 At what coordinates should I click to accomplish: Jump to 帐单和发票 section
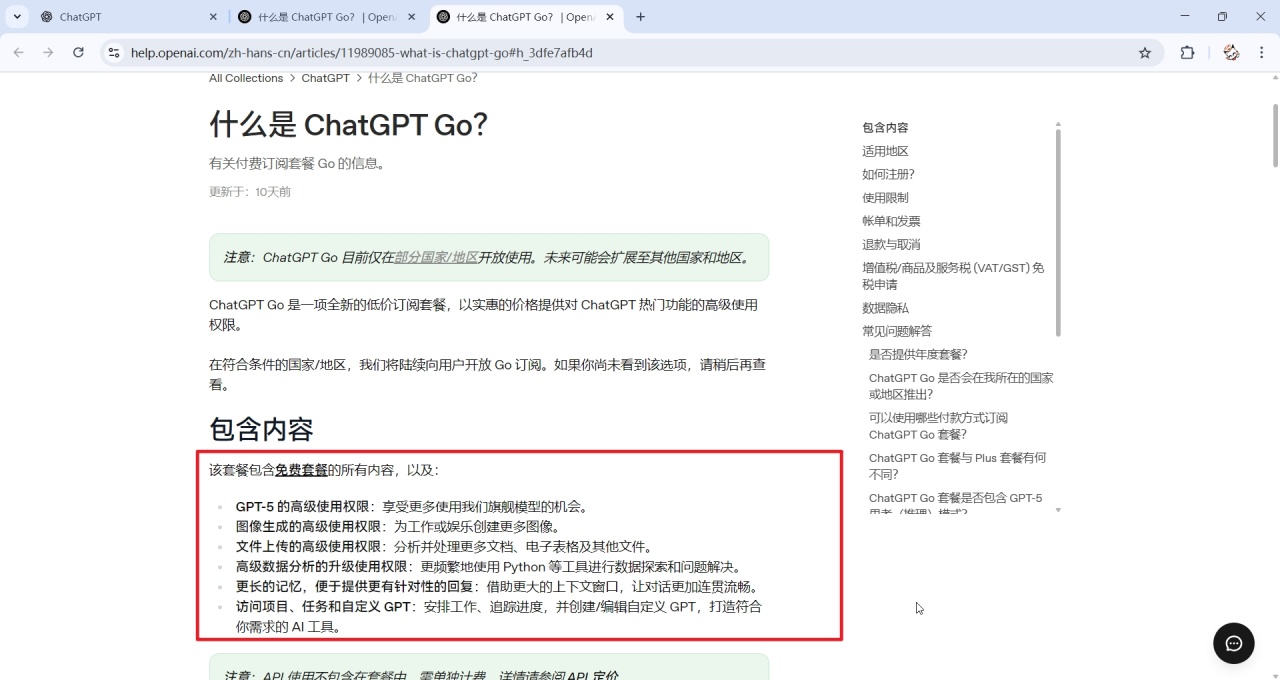[x=891, y=221]
